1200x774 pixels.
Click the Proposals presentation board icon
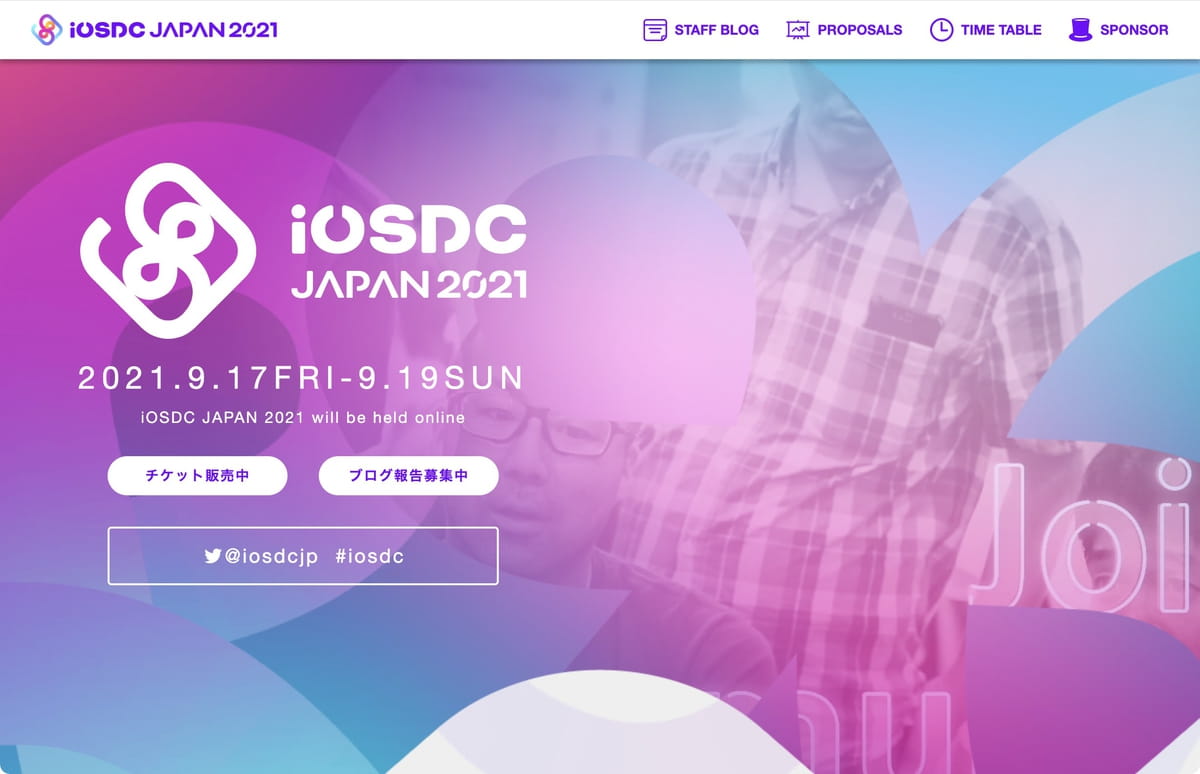[x=797, y=30]
